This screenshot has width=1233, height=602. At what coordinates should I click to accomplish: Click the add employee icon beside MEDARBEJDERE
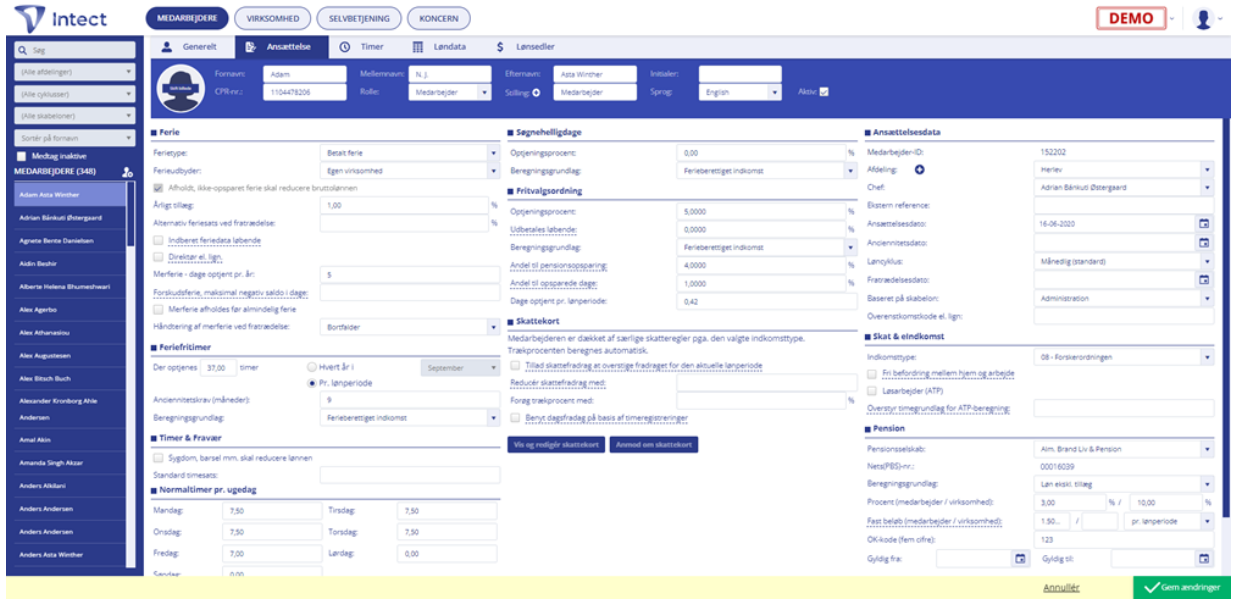tap(127, 172)
